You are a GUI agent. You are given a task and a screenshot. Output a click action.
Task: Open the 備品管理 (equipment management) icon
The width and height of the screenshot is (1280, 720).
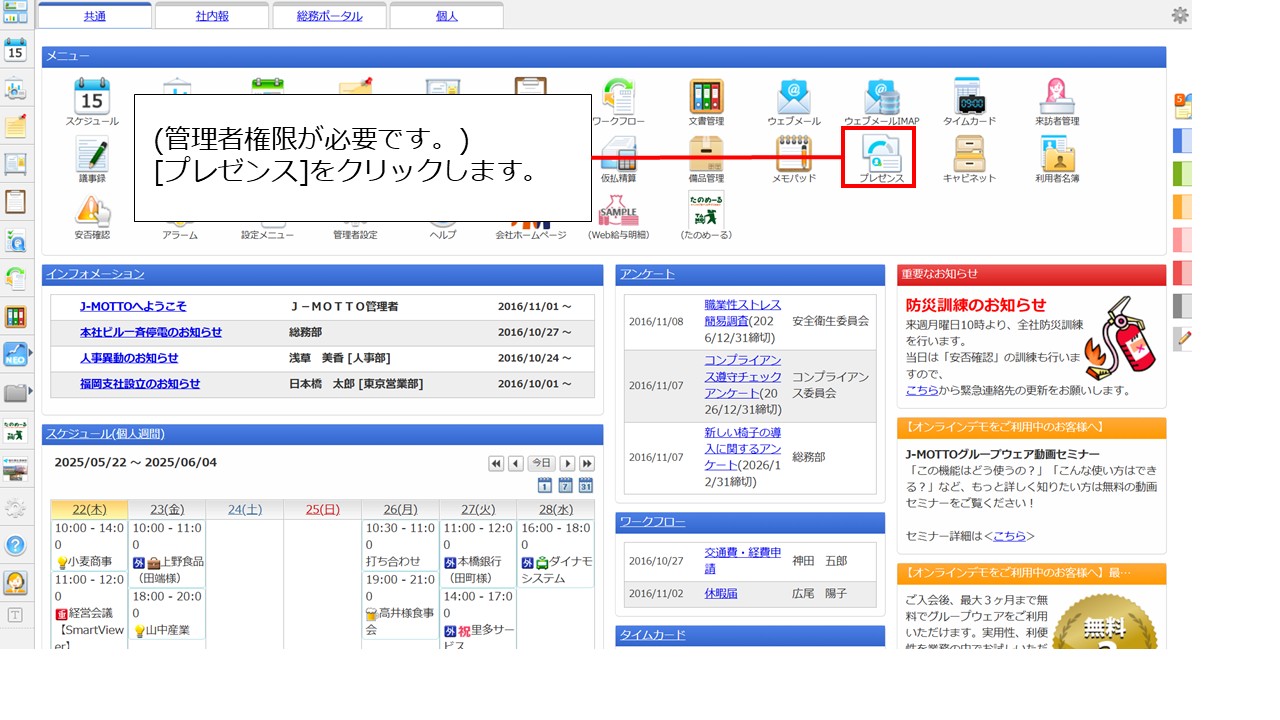705,155
